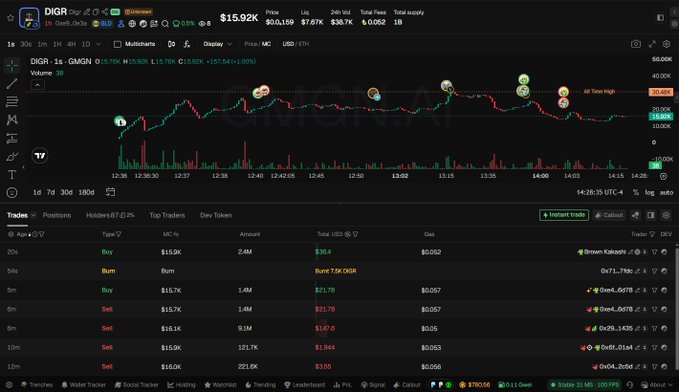Click the trade marker at chart start
This screenshot has height=392, width=679.
point(120,122)
